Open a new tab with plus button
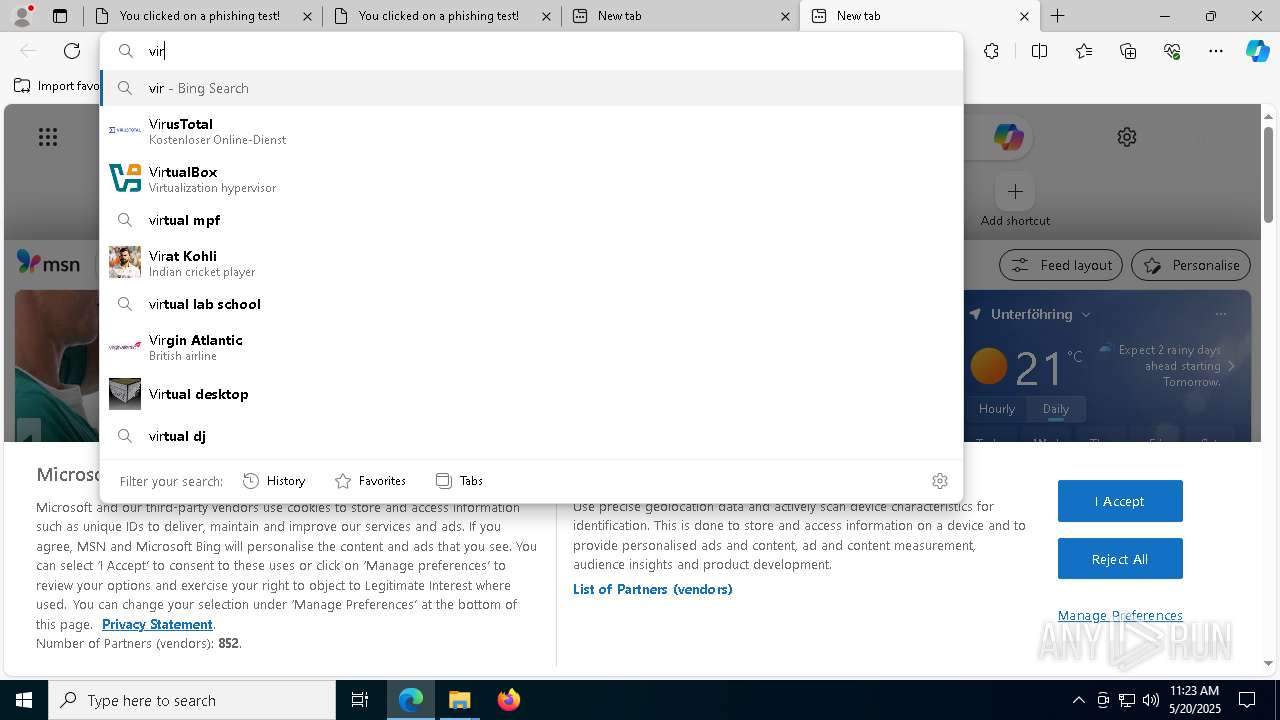 [1057, 16]
